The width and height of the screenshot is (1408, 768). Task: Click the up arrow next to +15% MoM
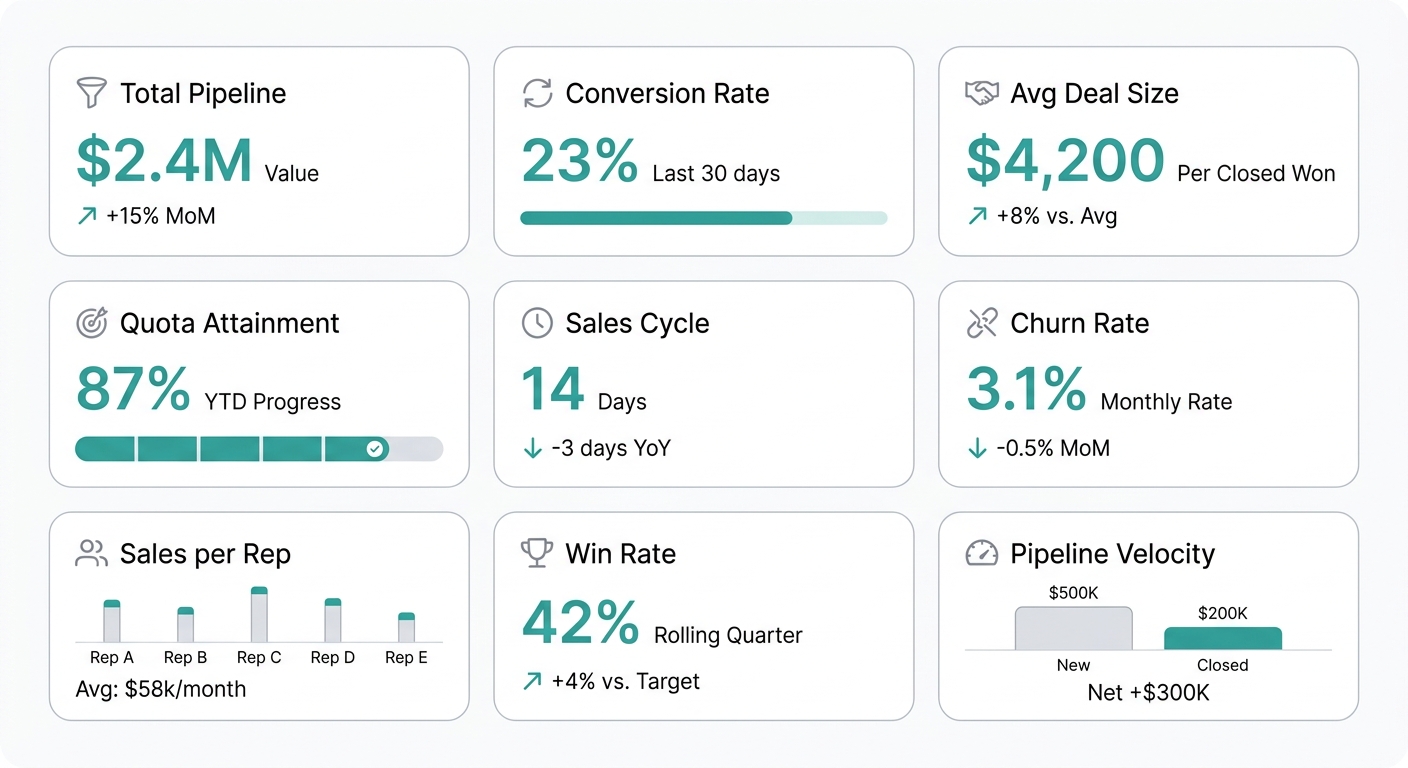click(x=87, y=216)
